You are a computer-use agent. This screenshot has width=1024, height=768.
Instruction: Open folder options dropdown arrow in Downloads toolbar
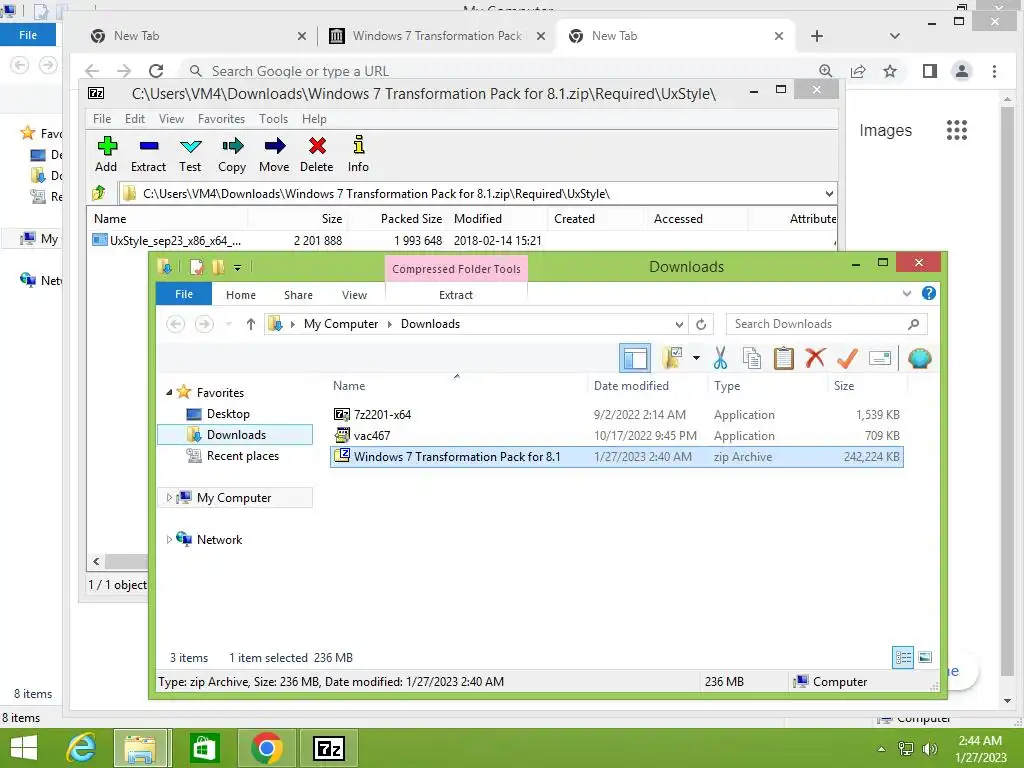[x=696, y=358]
